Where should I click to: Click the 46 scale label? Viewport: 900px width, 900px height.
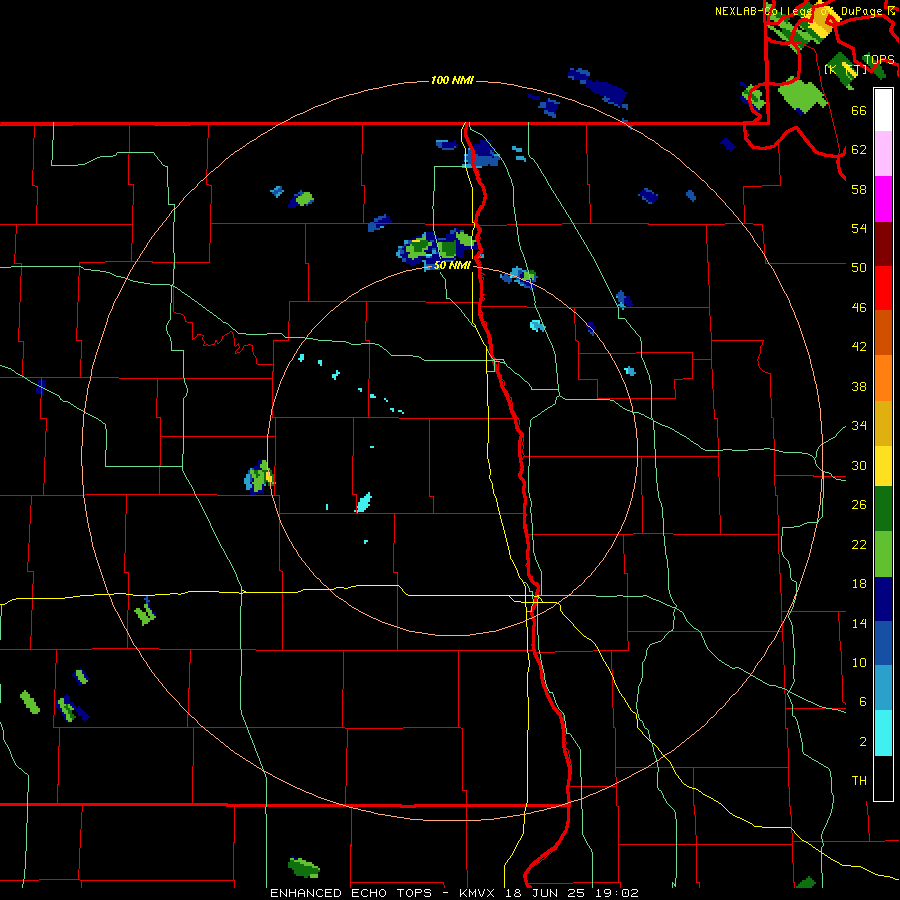click(859, 308)
